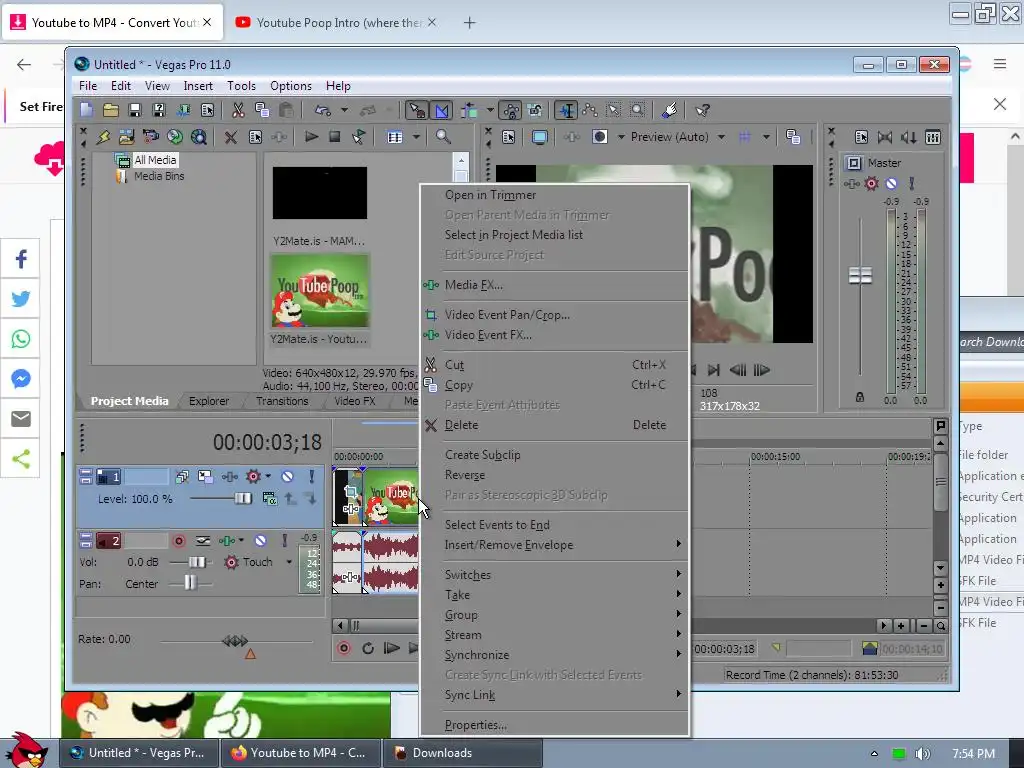
Task: Open Track FX on audio track 2
Action: pos(227,541)
